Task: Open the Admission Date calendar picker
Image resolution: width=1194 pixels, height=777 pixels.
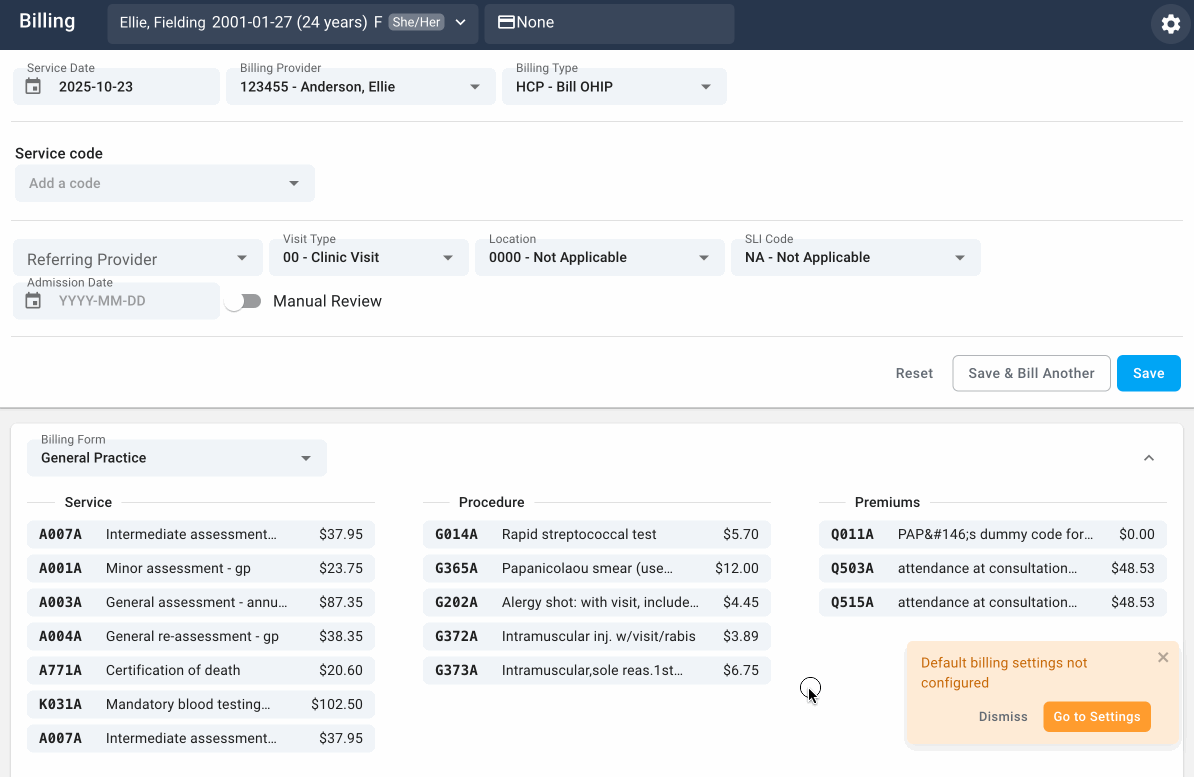Action: coord(34,300)
